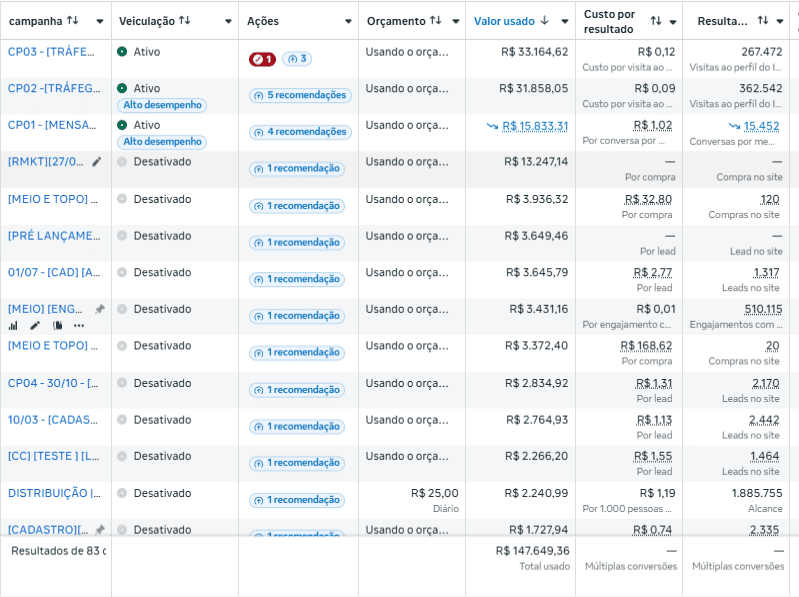Duplicate the [MEIO] [ENG campaign via copy icon
799x597 pixels.
(57, 325)
